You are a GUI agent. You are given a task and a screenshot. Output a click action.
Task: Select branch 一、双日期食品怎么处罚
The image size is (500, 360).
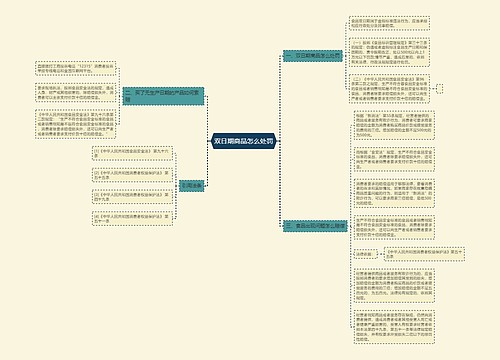pos(313,56)
